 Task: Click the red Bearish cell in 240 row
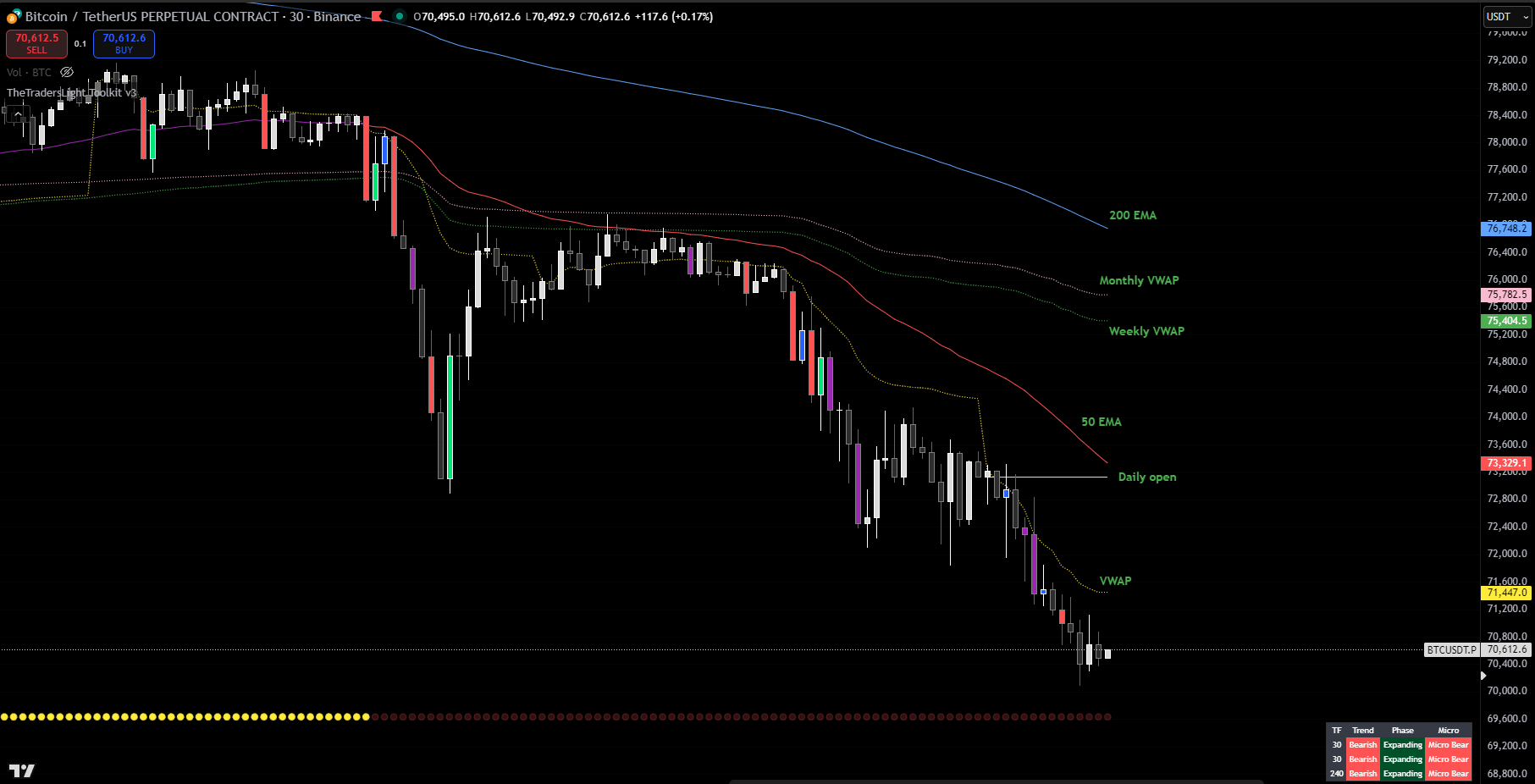click(1362, 773)
